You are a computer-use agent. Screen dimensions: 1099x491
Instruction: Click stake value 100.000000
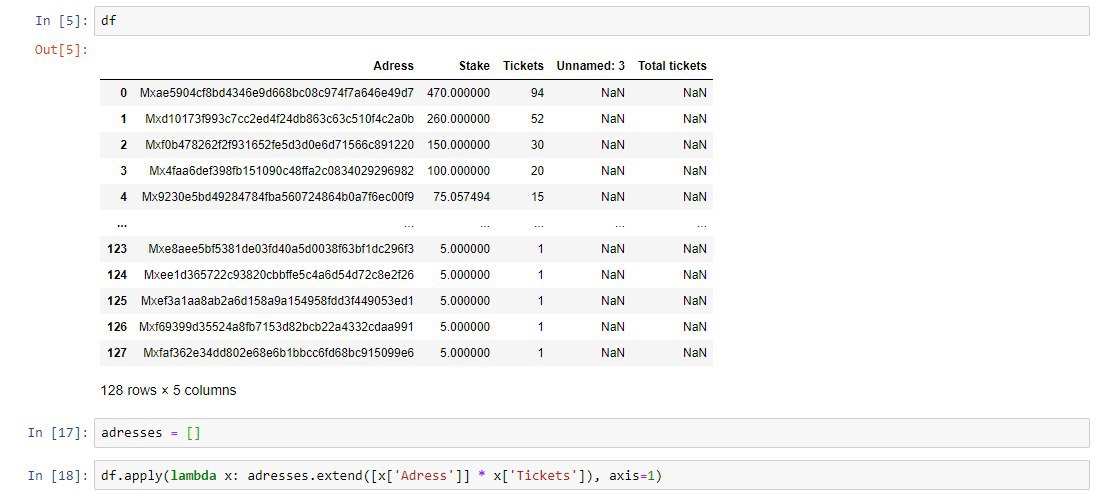click(x=458, y=171)
